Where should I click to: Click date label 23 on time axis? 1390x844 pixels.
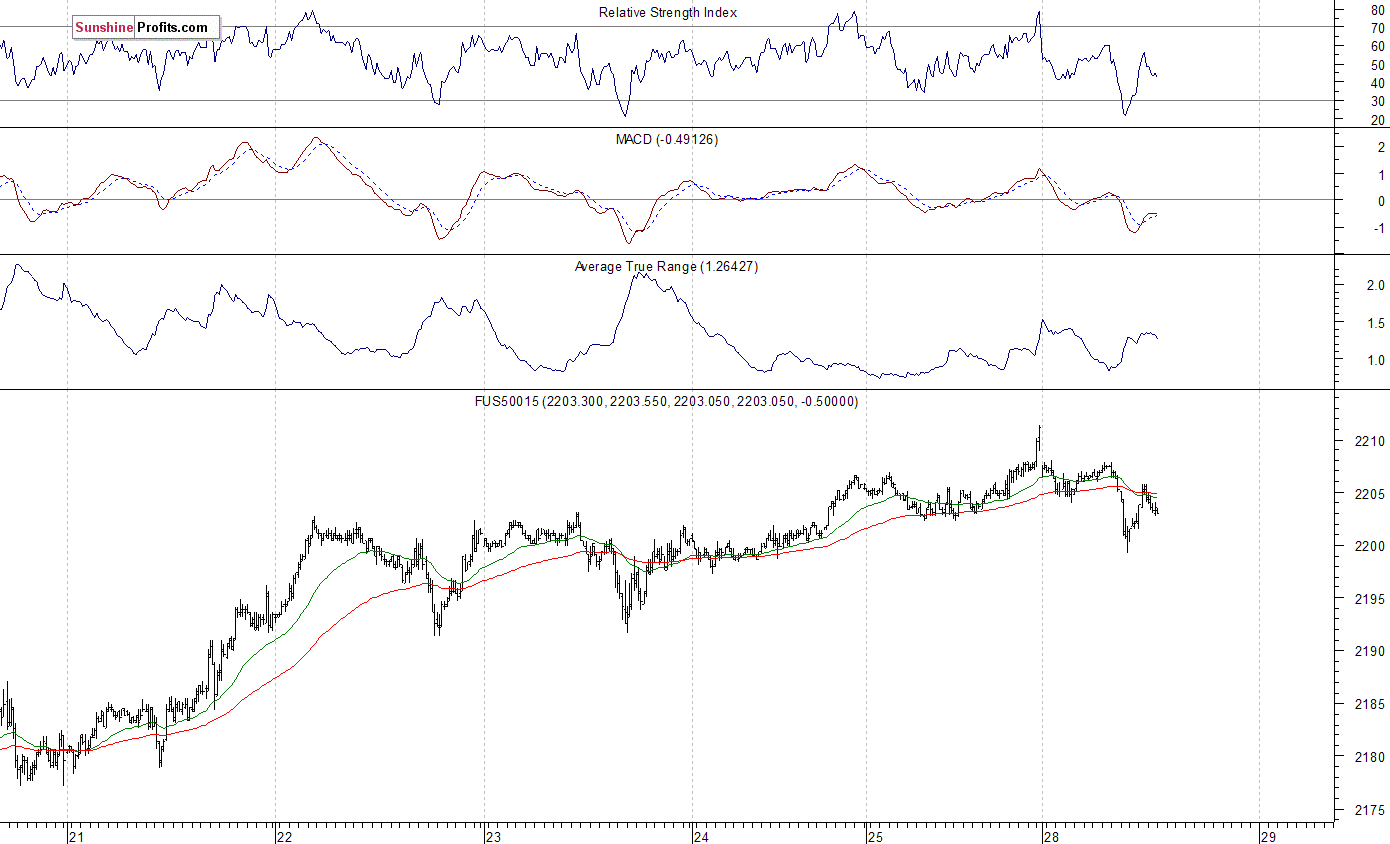493,836
